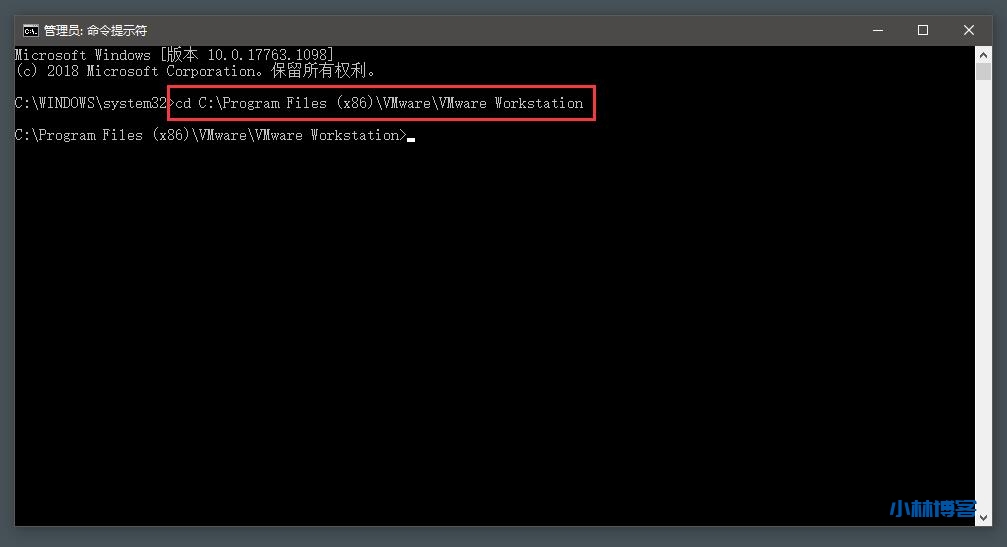The width and height of the screenshot is (1007, 547).
Task: Click the 小林博客 watermark logo
Action: click(x=933, y=508)
